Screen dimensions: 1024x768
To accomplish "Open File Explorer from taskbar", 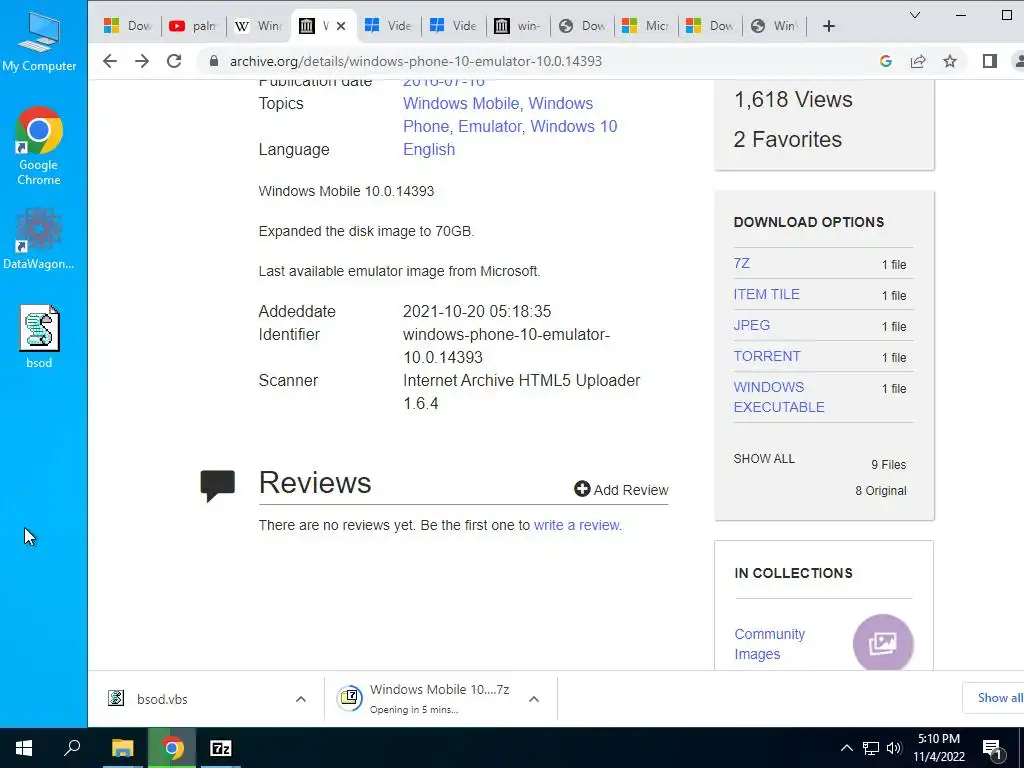I will (122, 748).
